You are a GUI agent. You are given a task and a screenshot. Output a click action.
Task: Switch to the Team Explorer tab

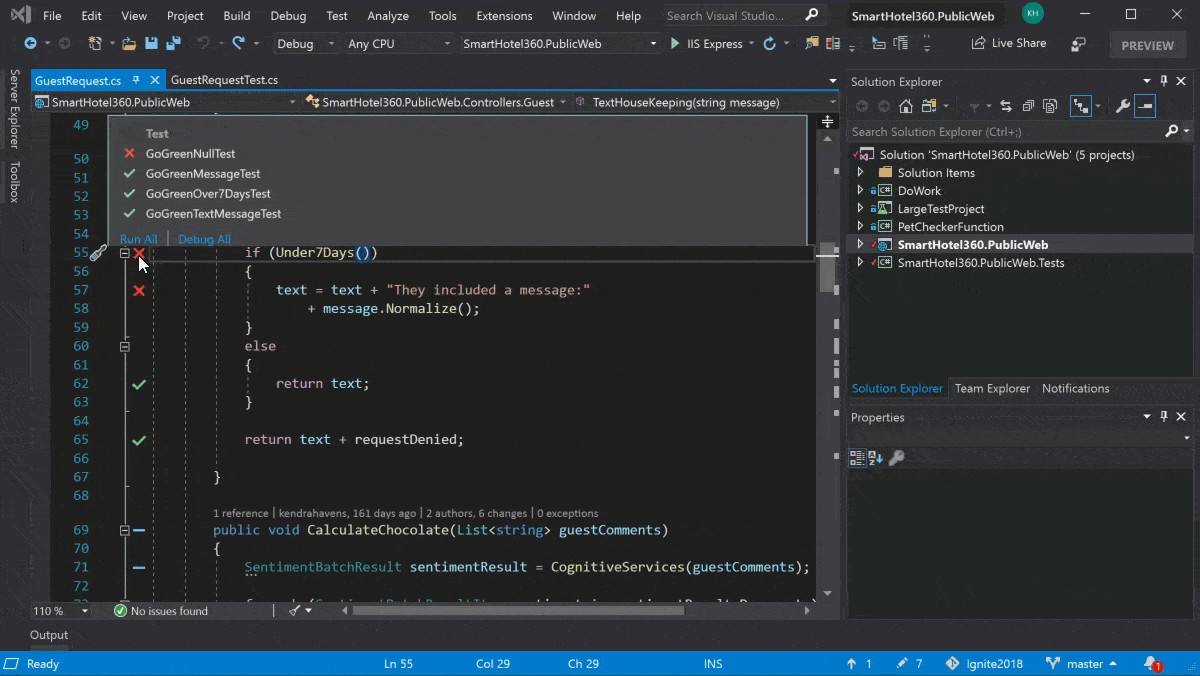click(x=992, y=388)
